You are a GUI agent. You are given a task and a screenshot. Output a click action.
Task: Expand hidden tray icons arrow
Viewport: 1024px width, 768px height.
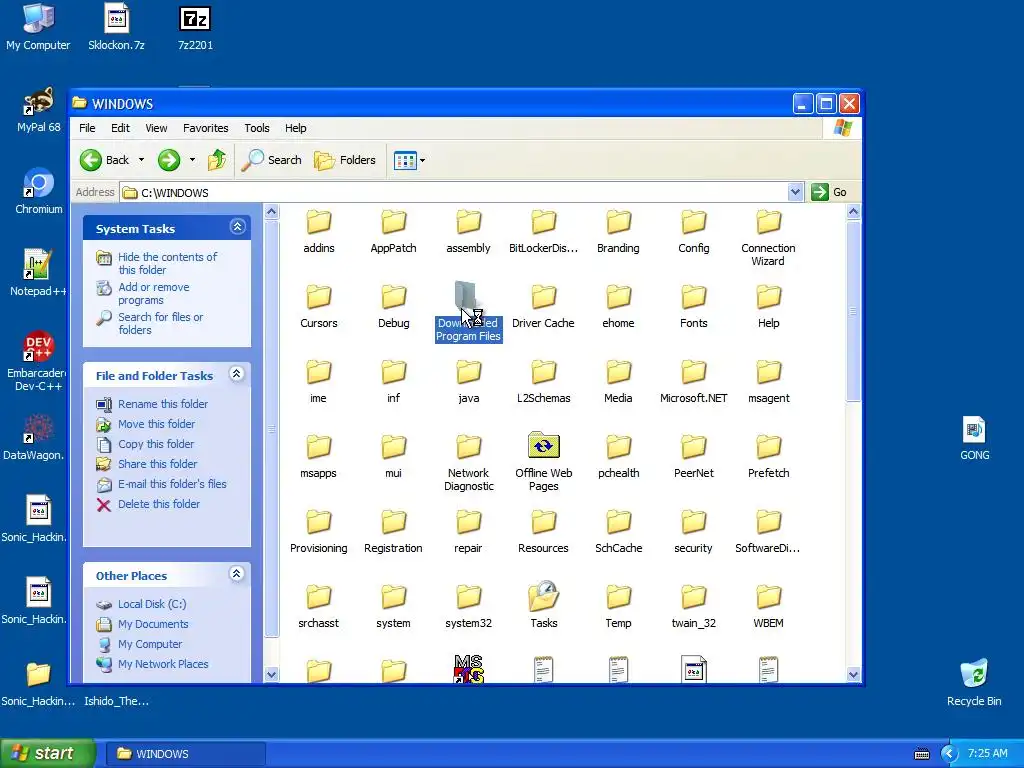948,754
